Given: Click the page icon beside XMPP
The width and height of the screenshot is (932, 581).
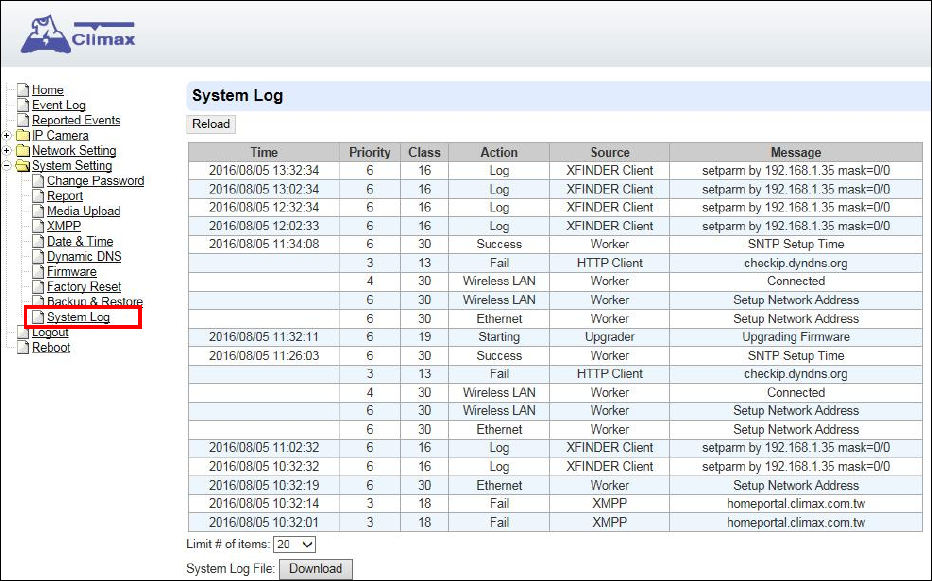Looking at the screenshot, I should [x=38, y=226].
